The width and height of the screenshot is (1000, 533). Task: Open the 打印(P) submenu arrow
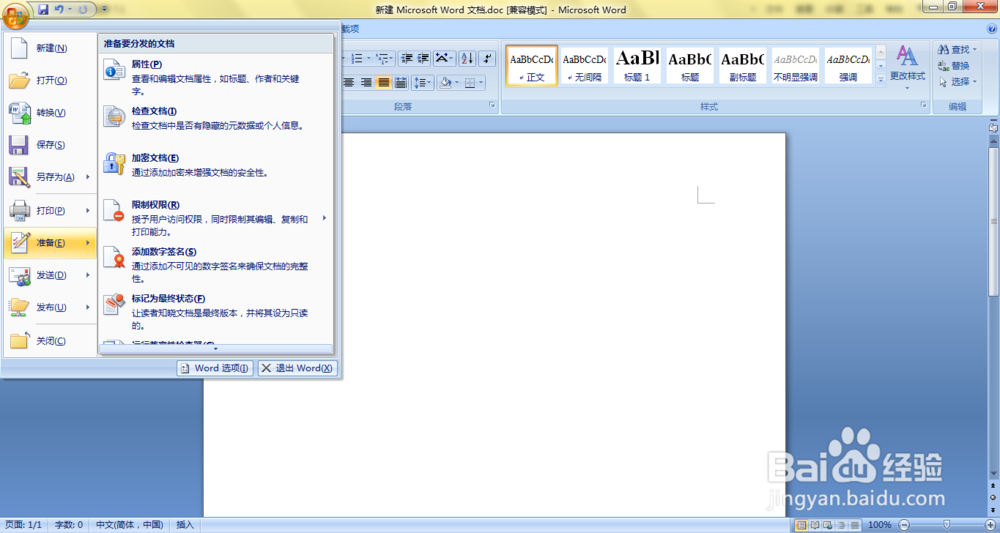(x=88, y=210)
